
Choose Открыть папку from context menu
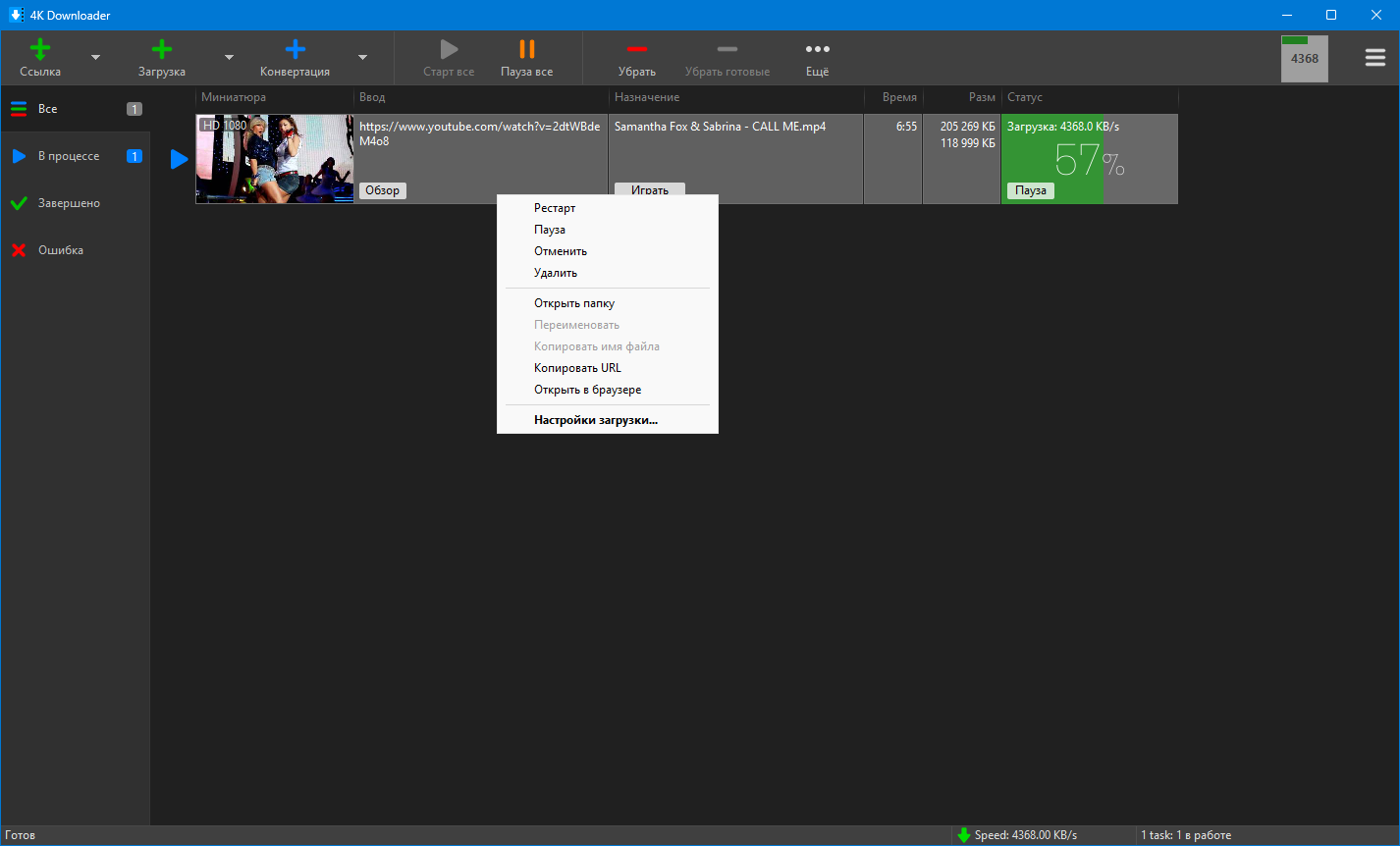(x=574, y=303)
